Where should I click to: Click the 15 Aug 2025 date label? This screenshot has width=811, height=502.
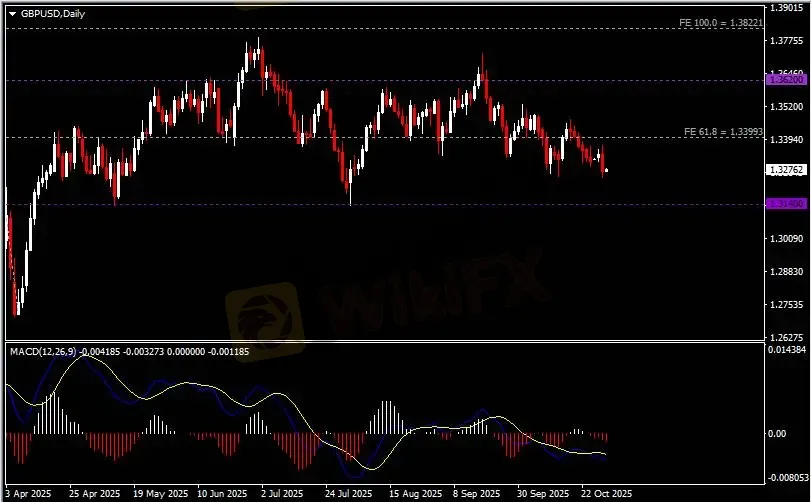(x=415, y=493)
